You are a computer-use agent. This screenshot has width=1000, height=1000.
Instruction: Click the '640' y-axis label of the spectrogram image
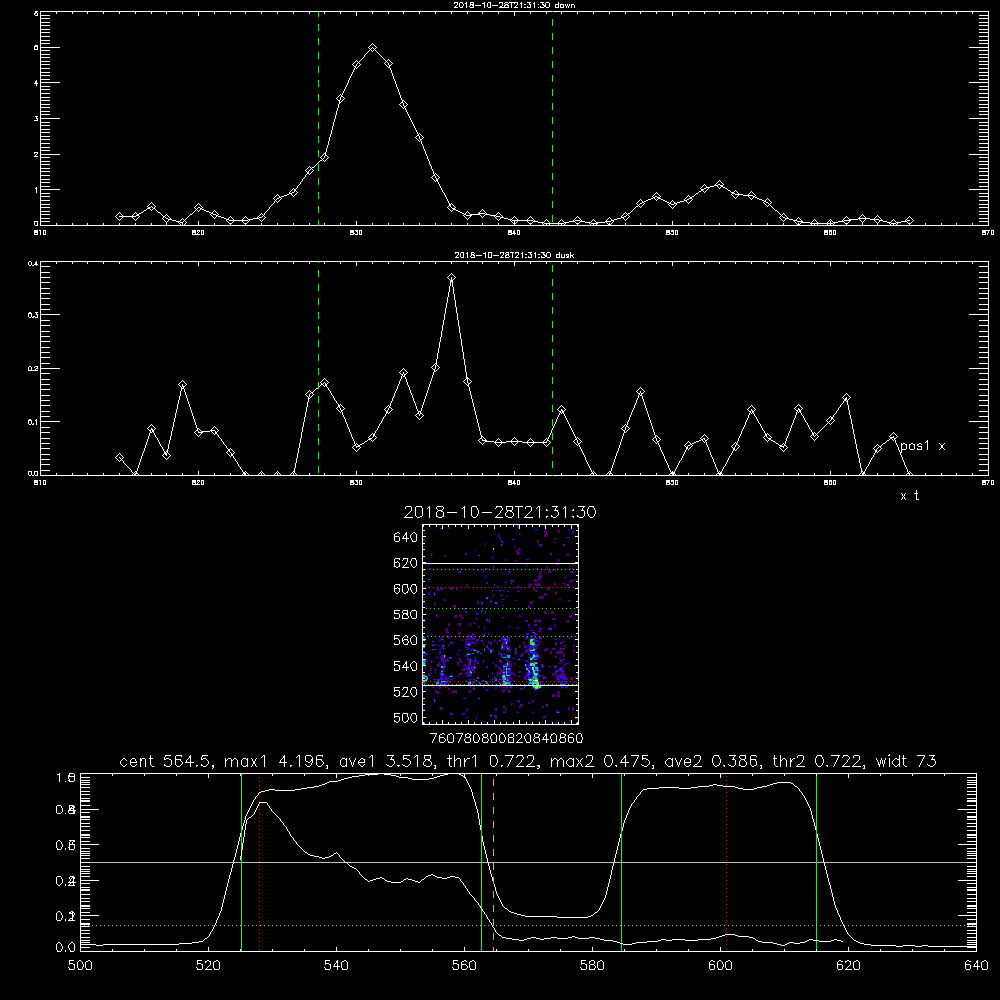406,538
